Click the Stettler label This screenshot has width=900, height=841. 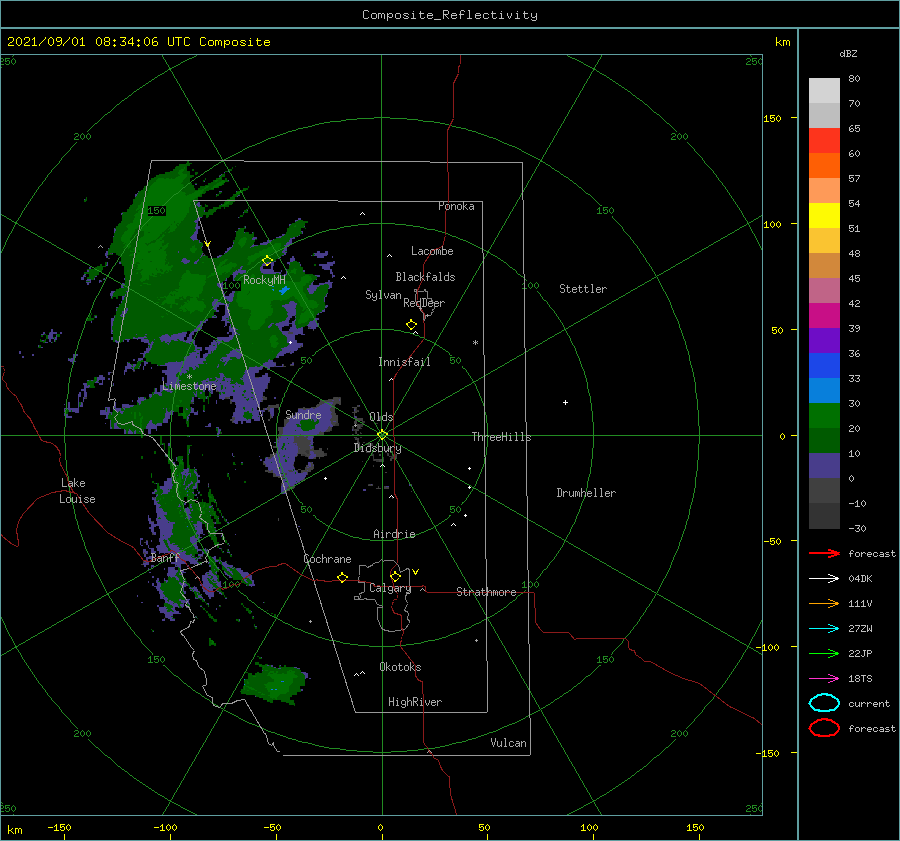(583, 289)
